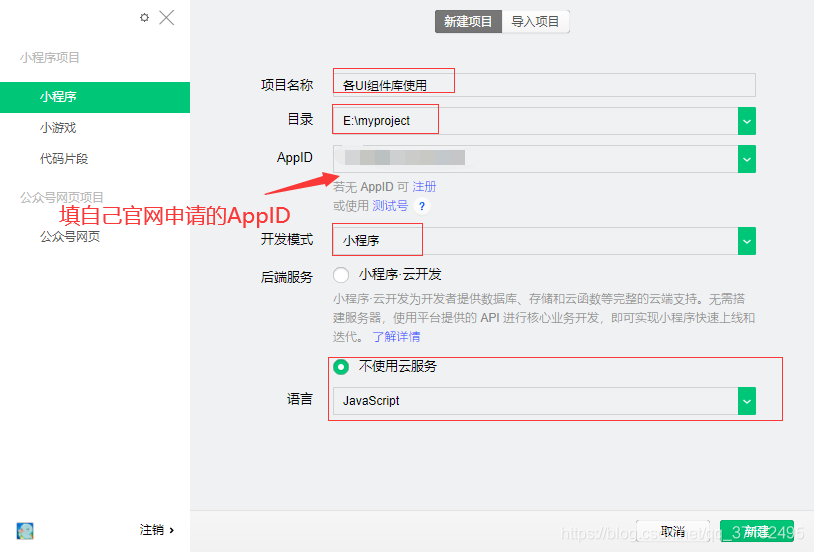Switch to 新建项目 tab
The height and width of the screenshot is (552, 814).
click(x=468, y=21)
